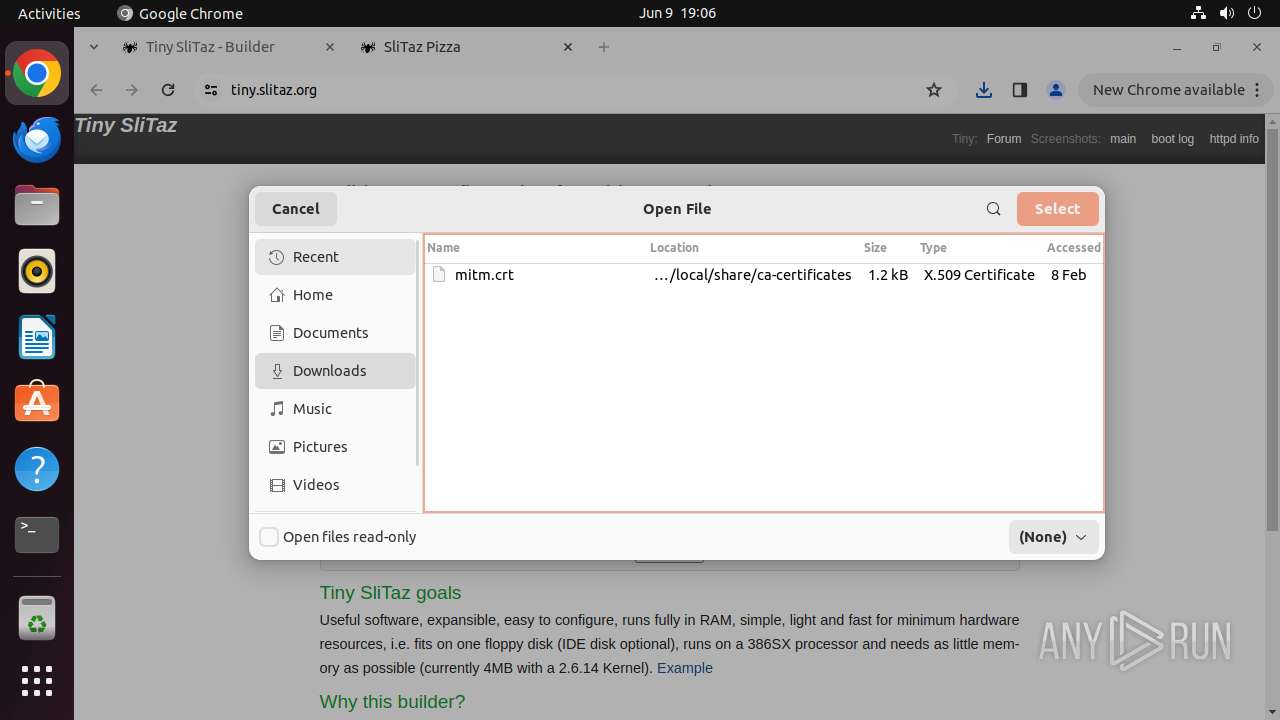The width and height of the screenshot is (1280, 720).
Task: Open Chrome menu three dots
Action: 1258,90
